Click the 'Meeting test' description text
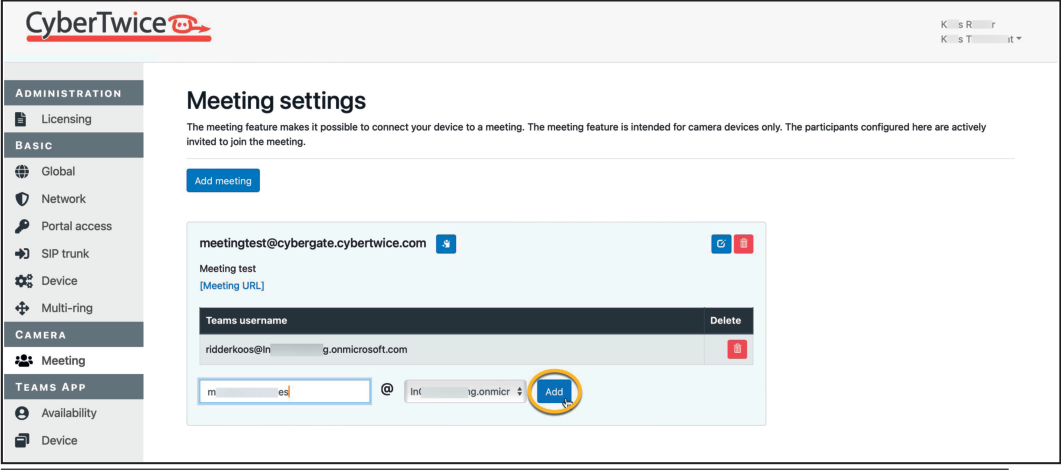Image resolution: width=1061 pixels, height=470 pixels. (x=227, y=268)
